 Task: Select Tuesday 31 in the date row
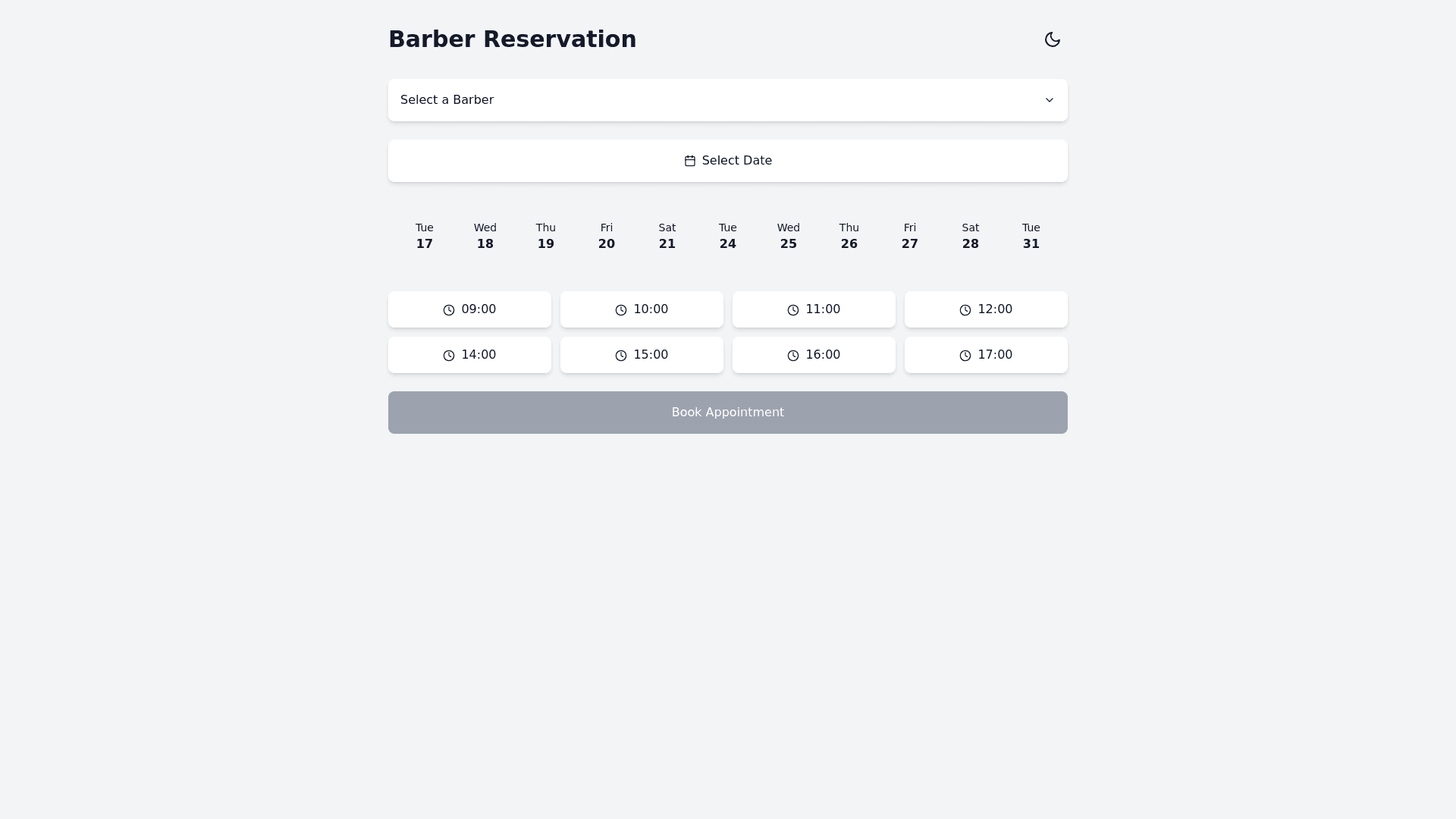click(1031, 237)
